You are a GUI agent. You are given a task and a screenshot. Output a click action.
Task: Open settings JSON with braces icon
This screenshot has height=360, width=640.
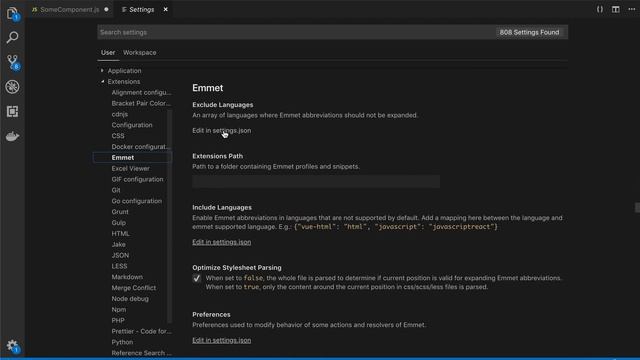pos(600,9)
